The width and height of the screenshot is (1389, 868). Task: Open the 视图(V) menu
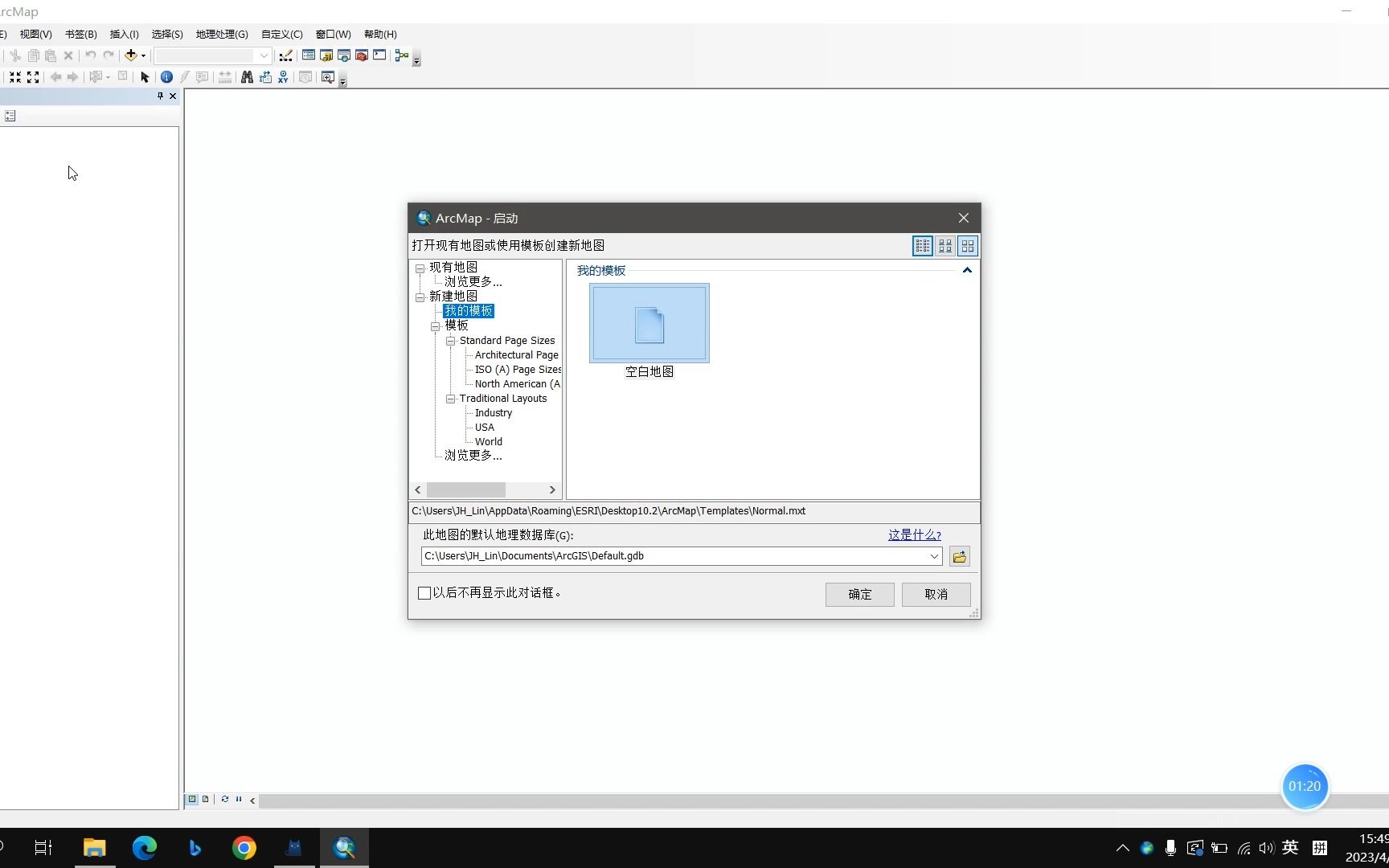click(x=35, y=34)
